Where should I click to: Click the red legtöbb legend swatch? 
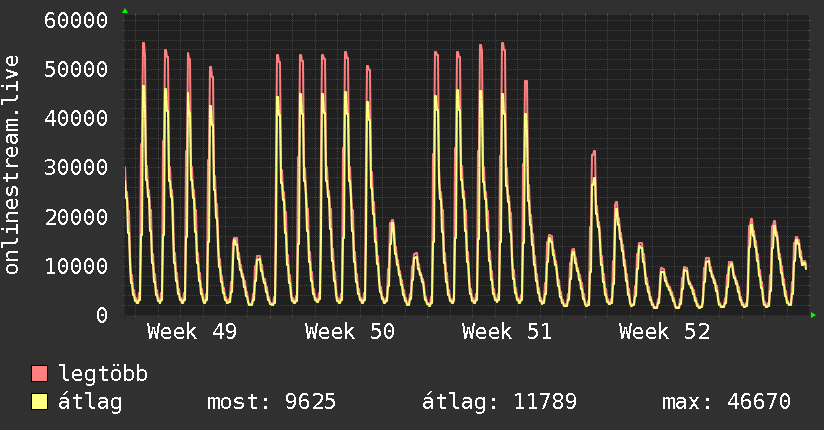tap(40, 375)
